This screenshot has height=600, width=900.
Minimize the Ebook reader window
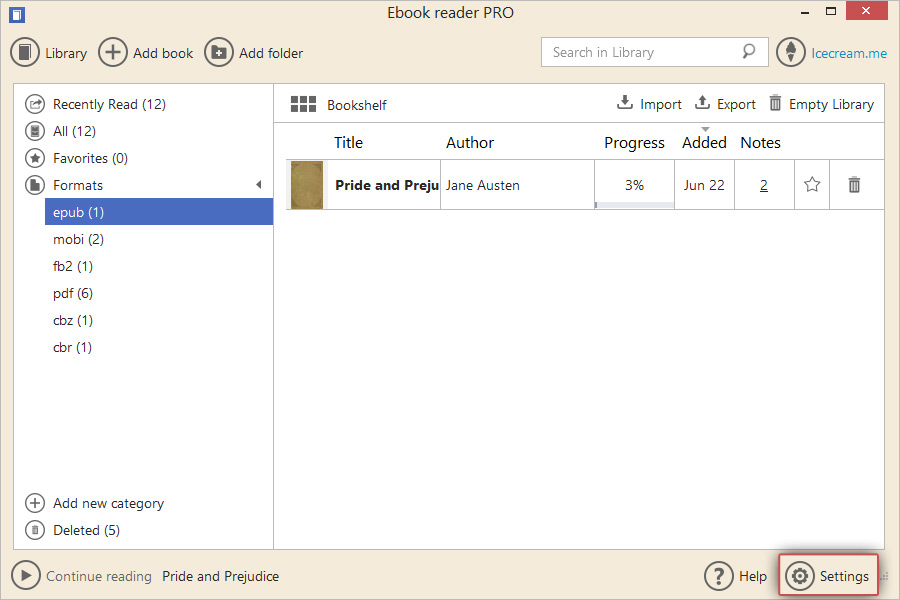point(805,12)
